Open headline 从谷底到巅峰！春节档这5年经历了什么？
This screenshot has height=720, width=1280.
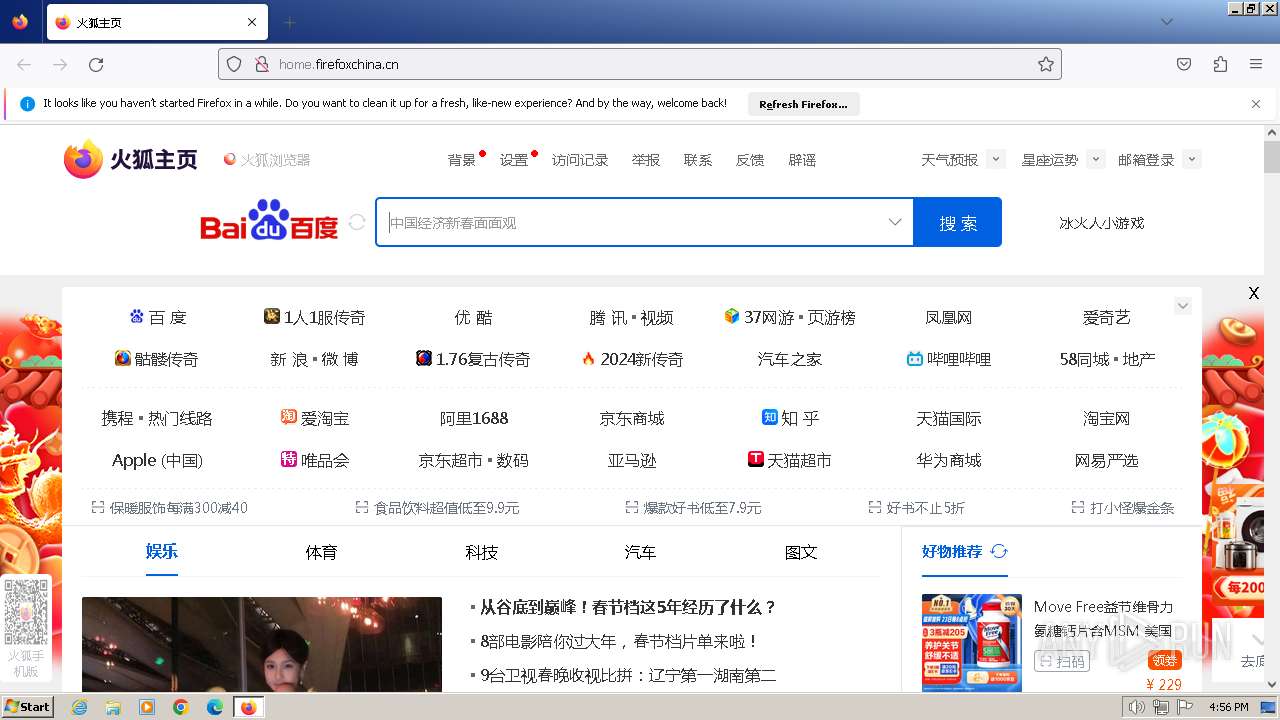click(628, 607)
